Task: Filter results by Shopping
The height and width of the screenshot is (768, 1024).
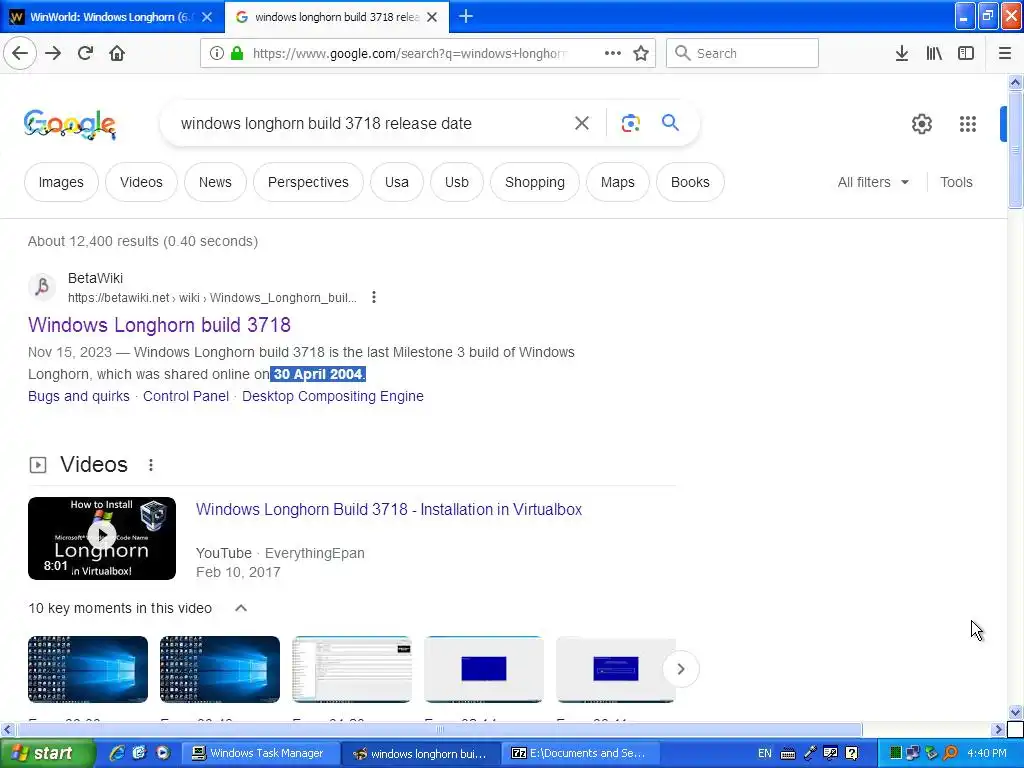Action: (535, 182)
